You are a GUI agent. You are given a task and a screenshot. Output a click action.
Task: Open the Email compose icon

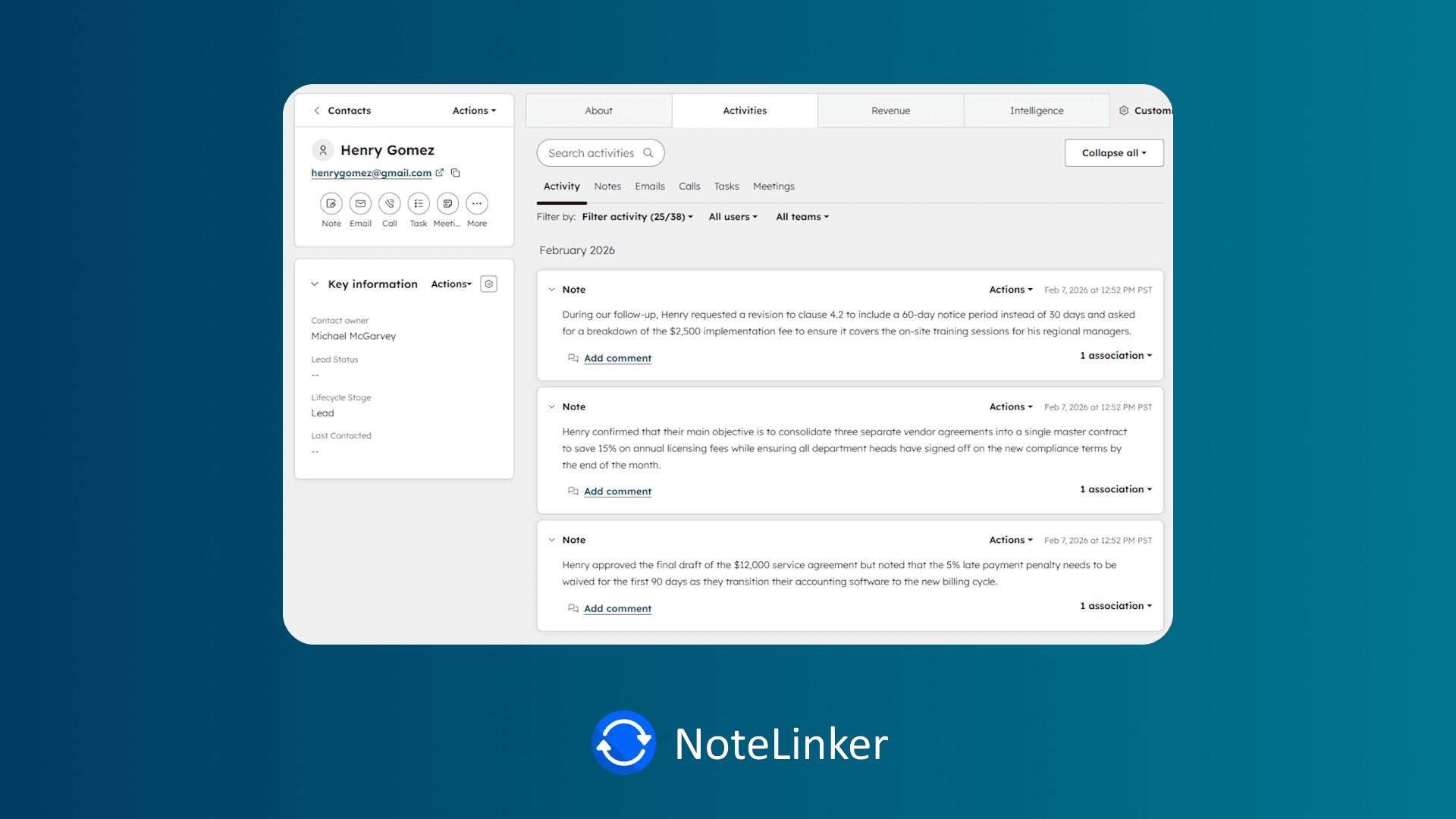tap(360, 203)
